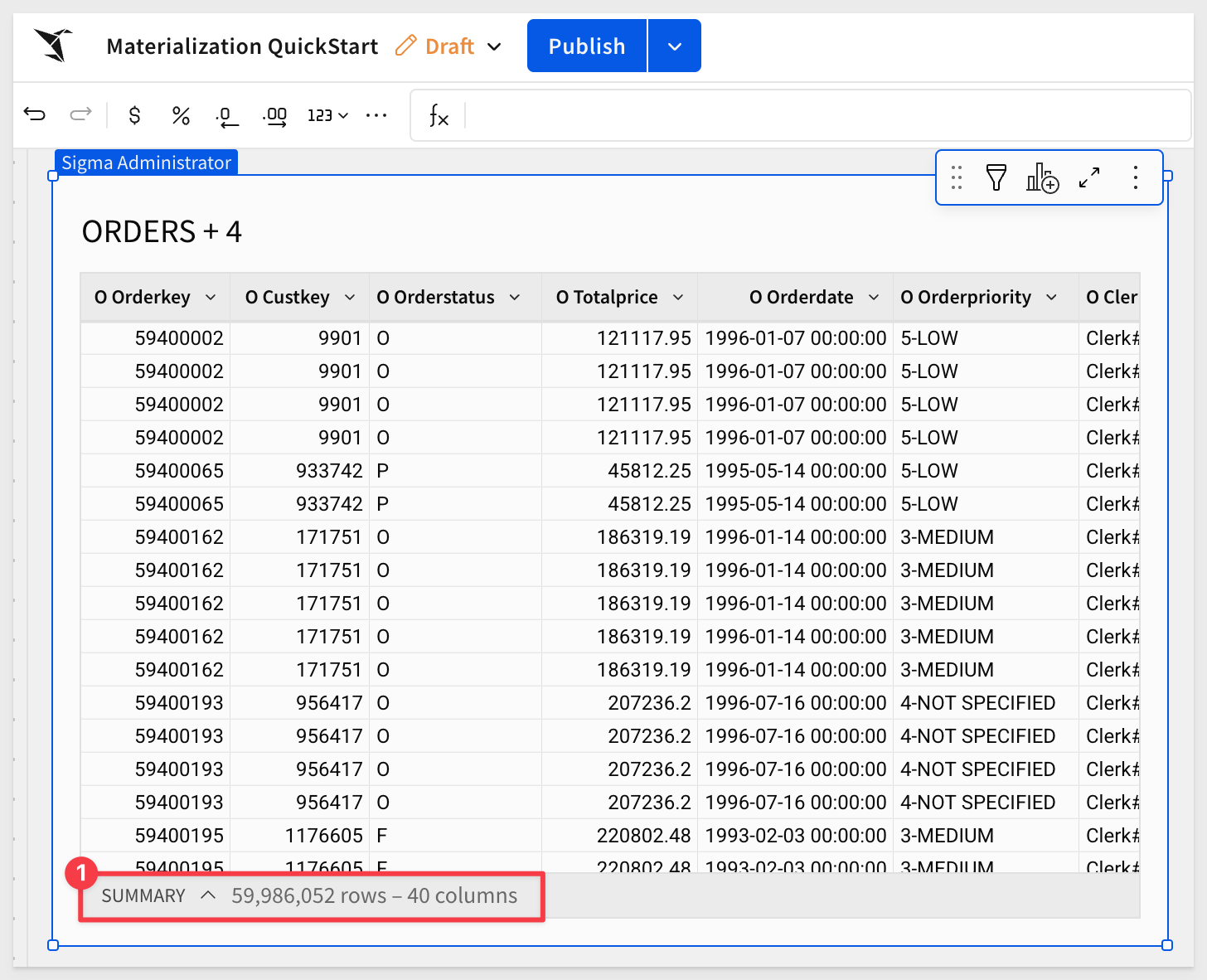Open the table's vertical dots menu
This screenshot has height=980, width=1207.
tap(1136, 177)
